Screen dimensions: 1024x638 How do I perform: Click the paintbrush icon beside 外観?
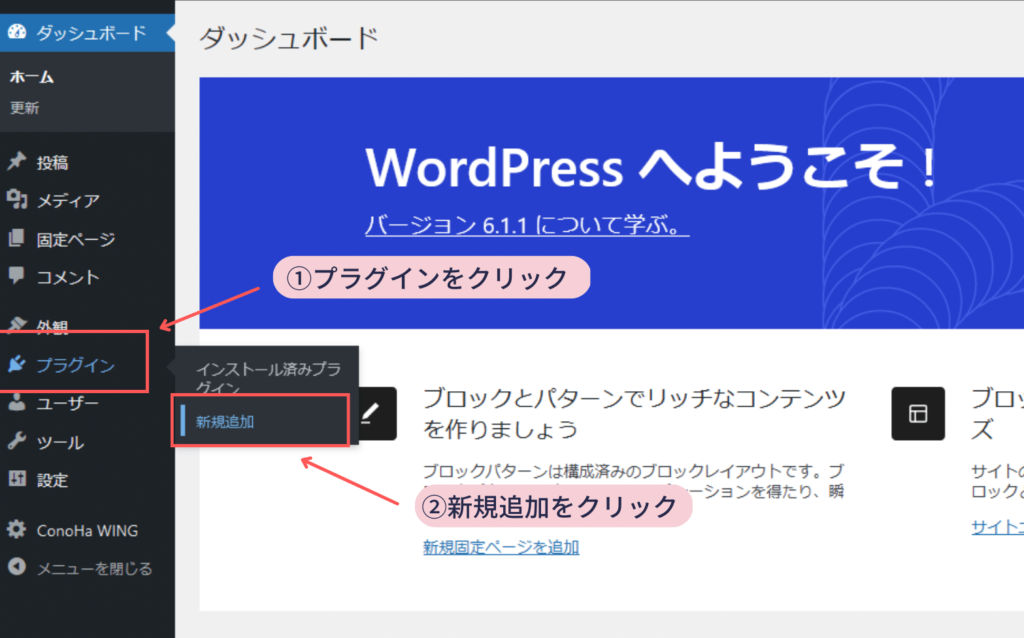point(17,324)
